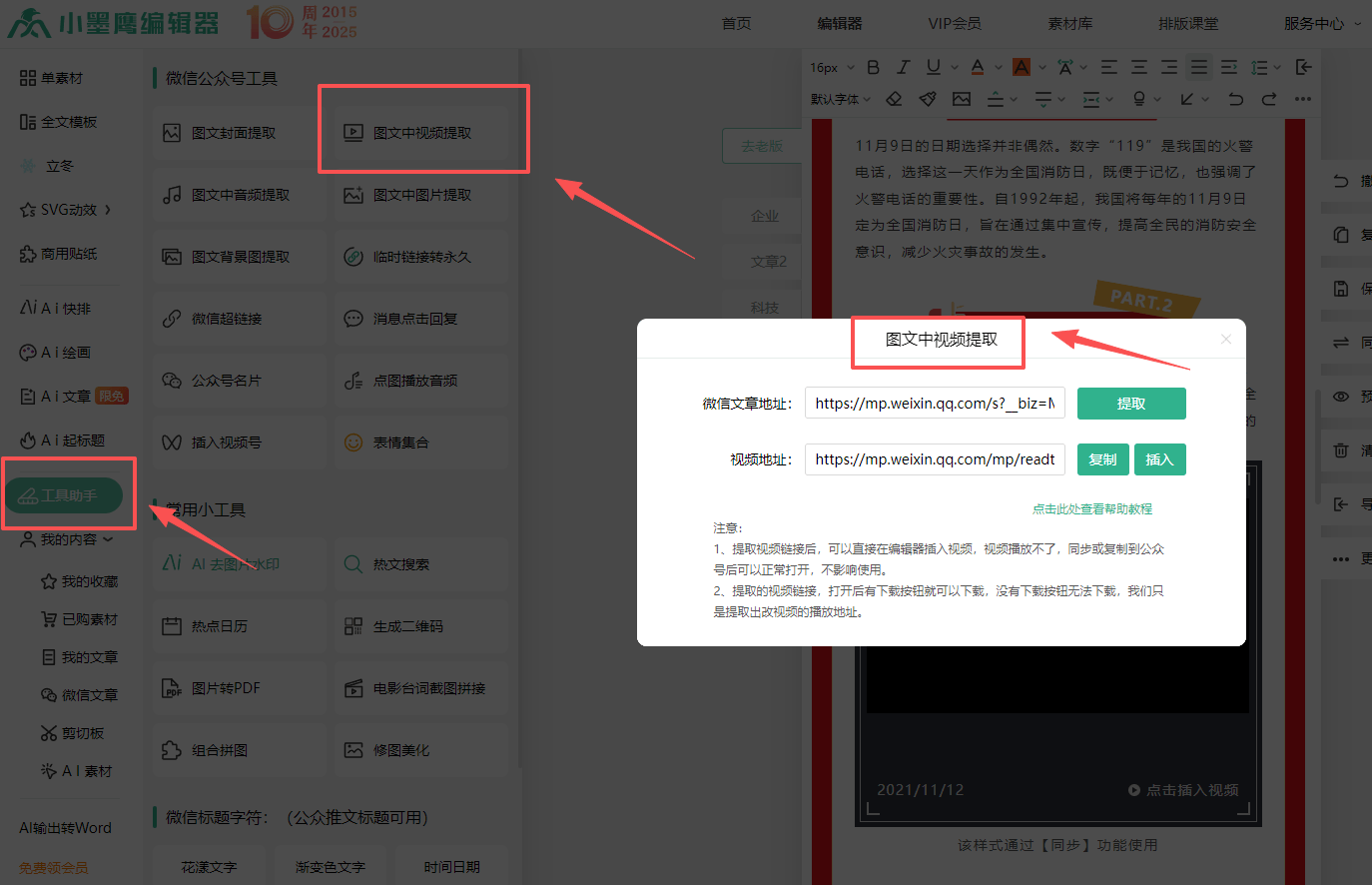Toggle italic formatting

point(903,67)
